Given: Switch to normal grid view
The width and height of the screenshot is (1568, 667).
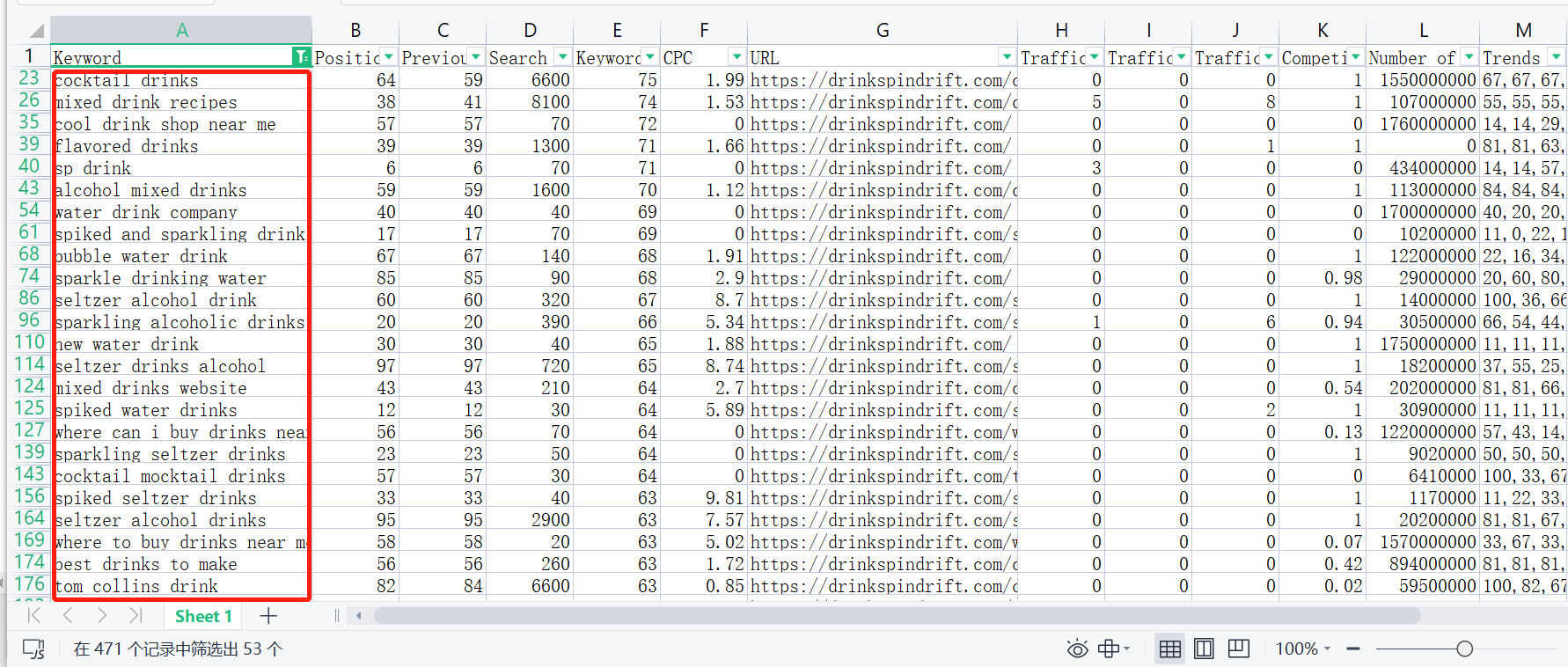Looking at the screenshot, I should [1169, 649].
